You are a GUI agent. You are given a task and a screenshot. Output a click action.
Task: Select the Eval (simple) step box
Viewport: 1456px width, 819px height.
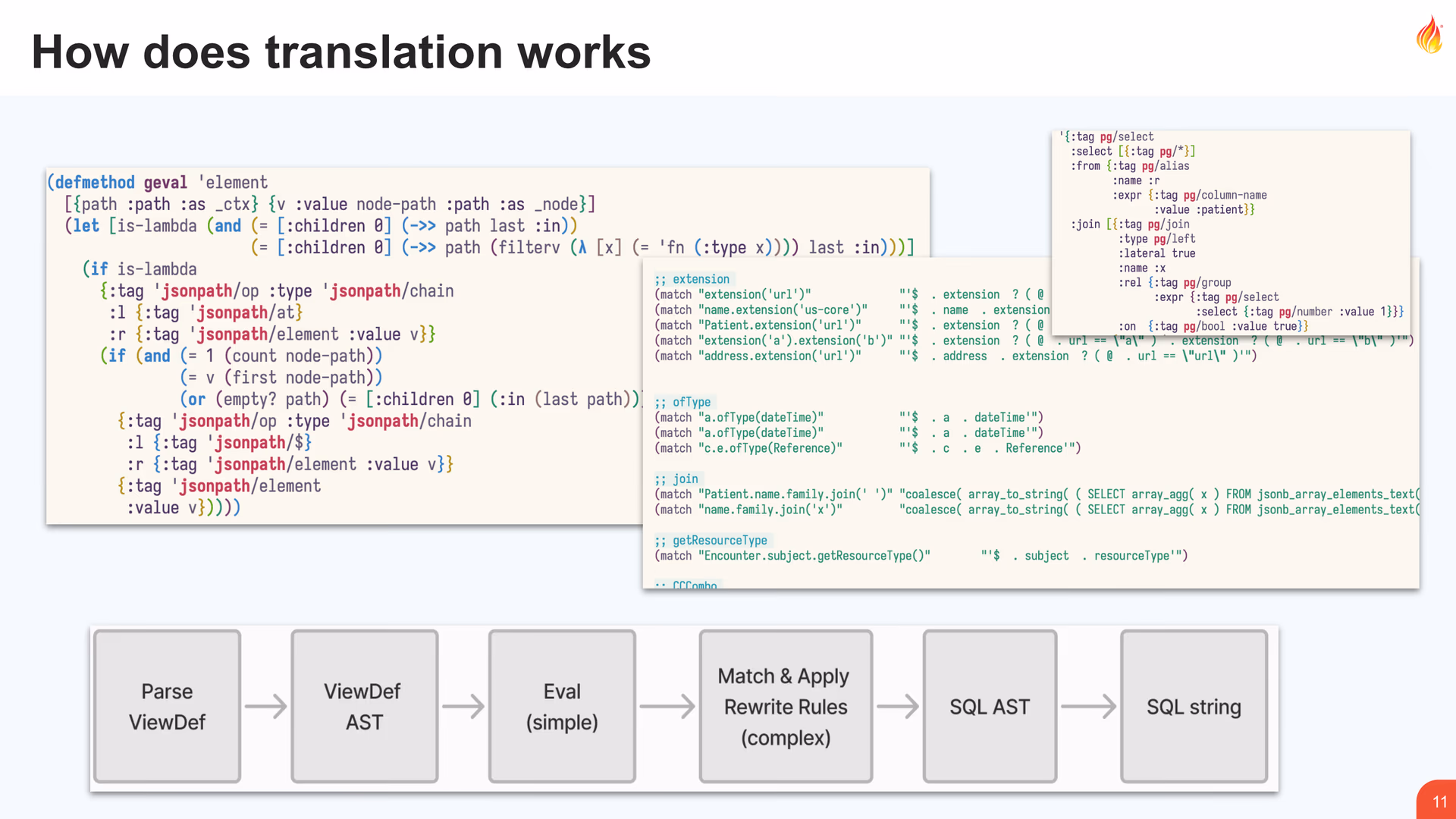point(562,706)
